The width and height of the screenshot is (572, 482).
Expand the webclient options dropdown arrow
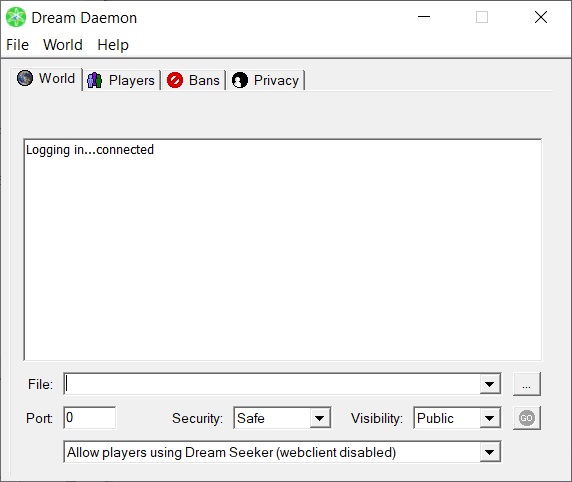[x=490, y=452]
